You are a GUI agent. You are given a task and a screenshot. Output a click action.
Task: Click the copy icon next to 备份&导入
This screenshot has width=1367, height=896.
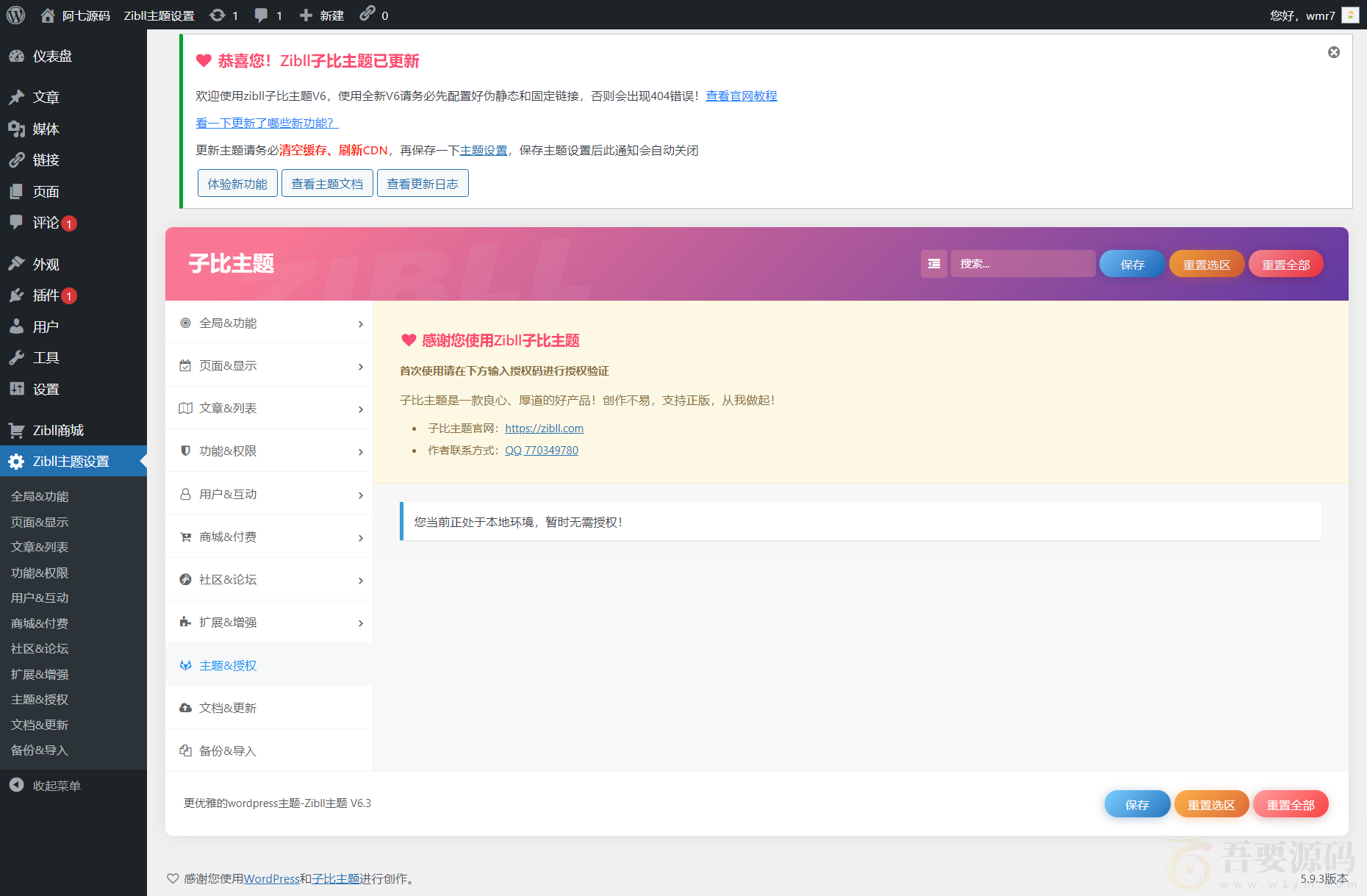[x=185, y=750]
